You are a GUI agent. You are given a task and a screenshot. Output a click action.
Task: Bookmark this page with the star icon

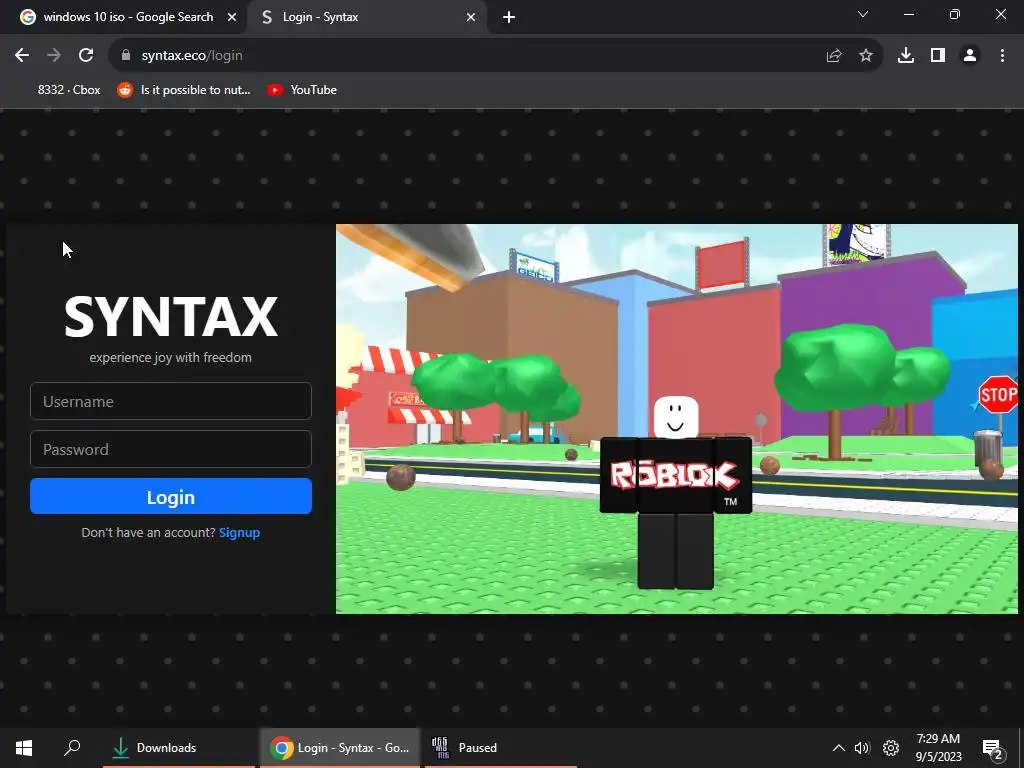pyautogui.click(x=866, y=56)
